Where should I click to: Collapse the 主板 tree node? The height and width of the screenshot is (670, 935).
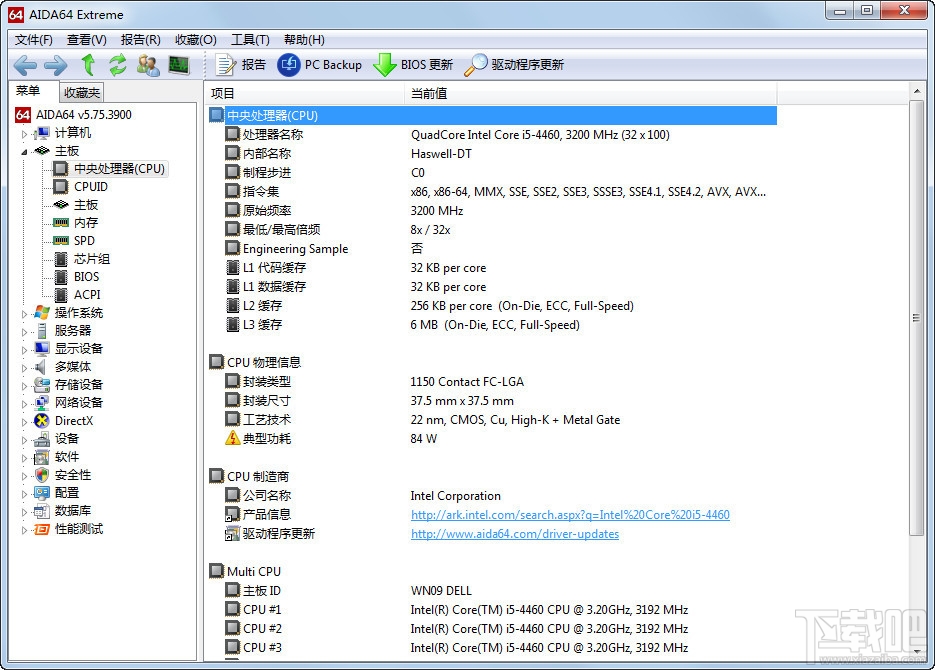tap(24, 151)
